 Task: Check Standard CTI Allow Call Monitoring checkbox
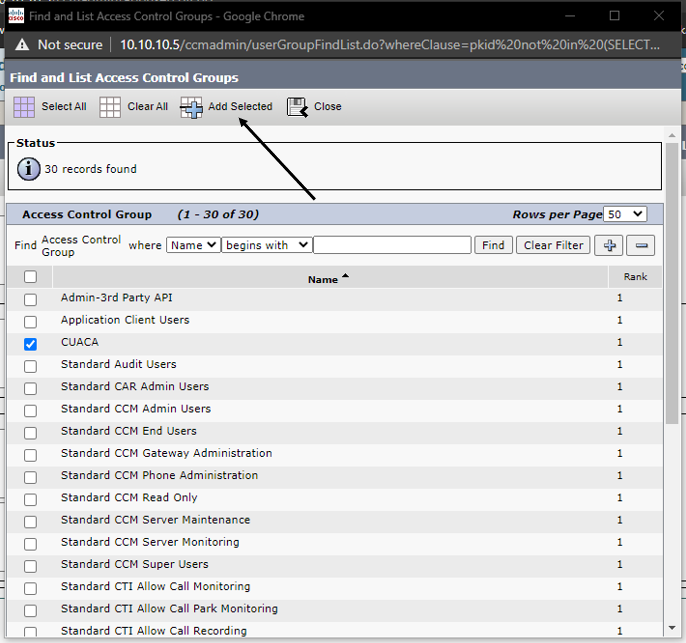(30, 589)
